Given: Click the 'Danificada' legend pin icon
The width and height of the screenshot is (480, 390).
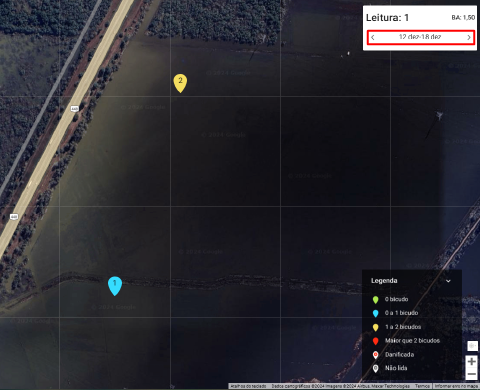Looking at the screenshot, I should [376, 355].
